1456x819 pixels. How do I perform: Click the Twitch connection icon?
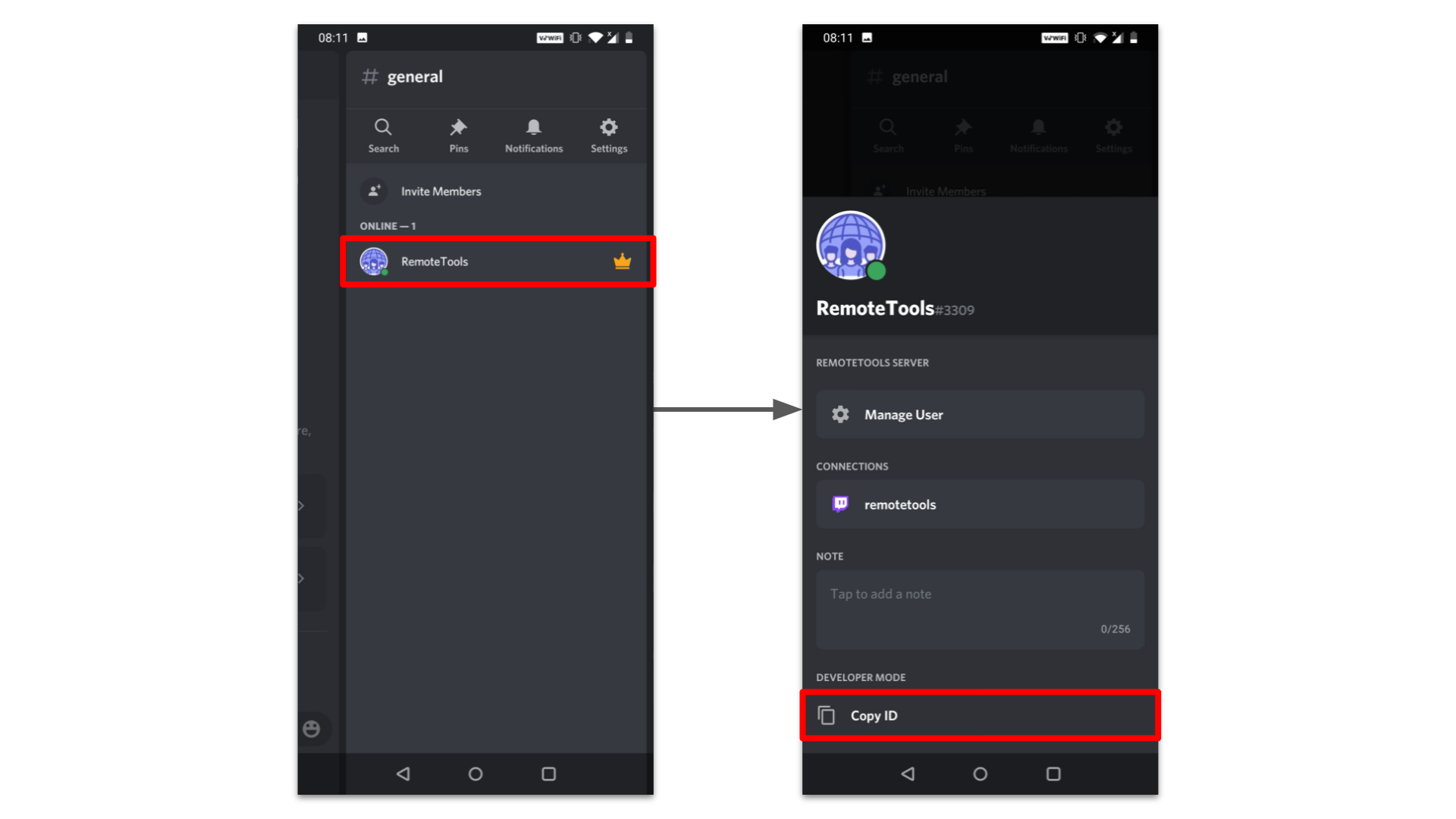(840, 503)
